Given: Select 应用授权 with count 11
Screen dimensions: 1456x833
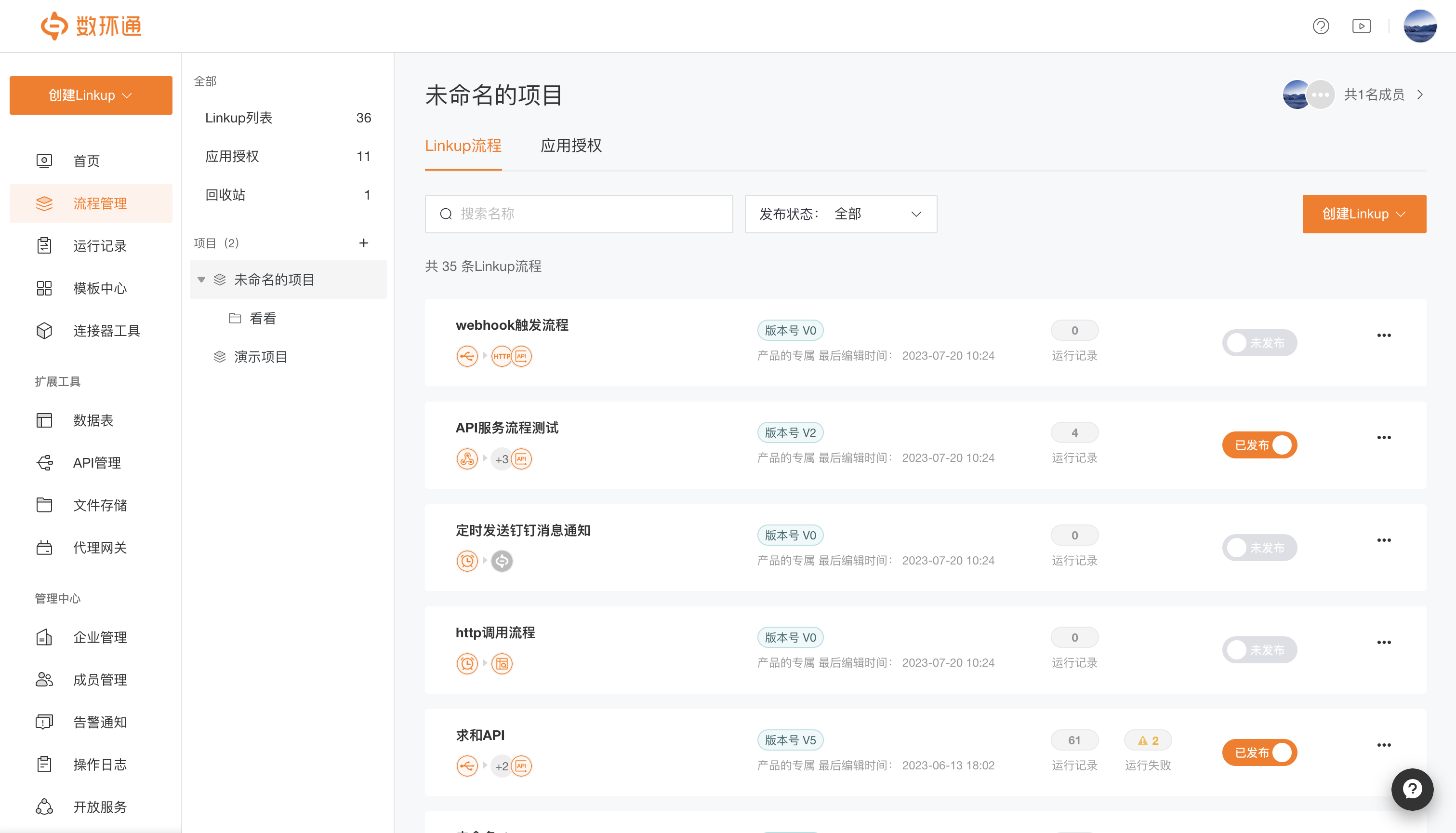Looking at the screenshot, I should tap(288, 156).
